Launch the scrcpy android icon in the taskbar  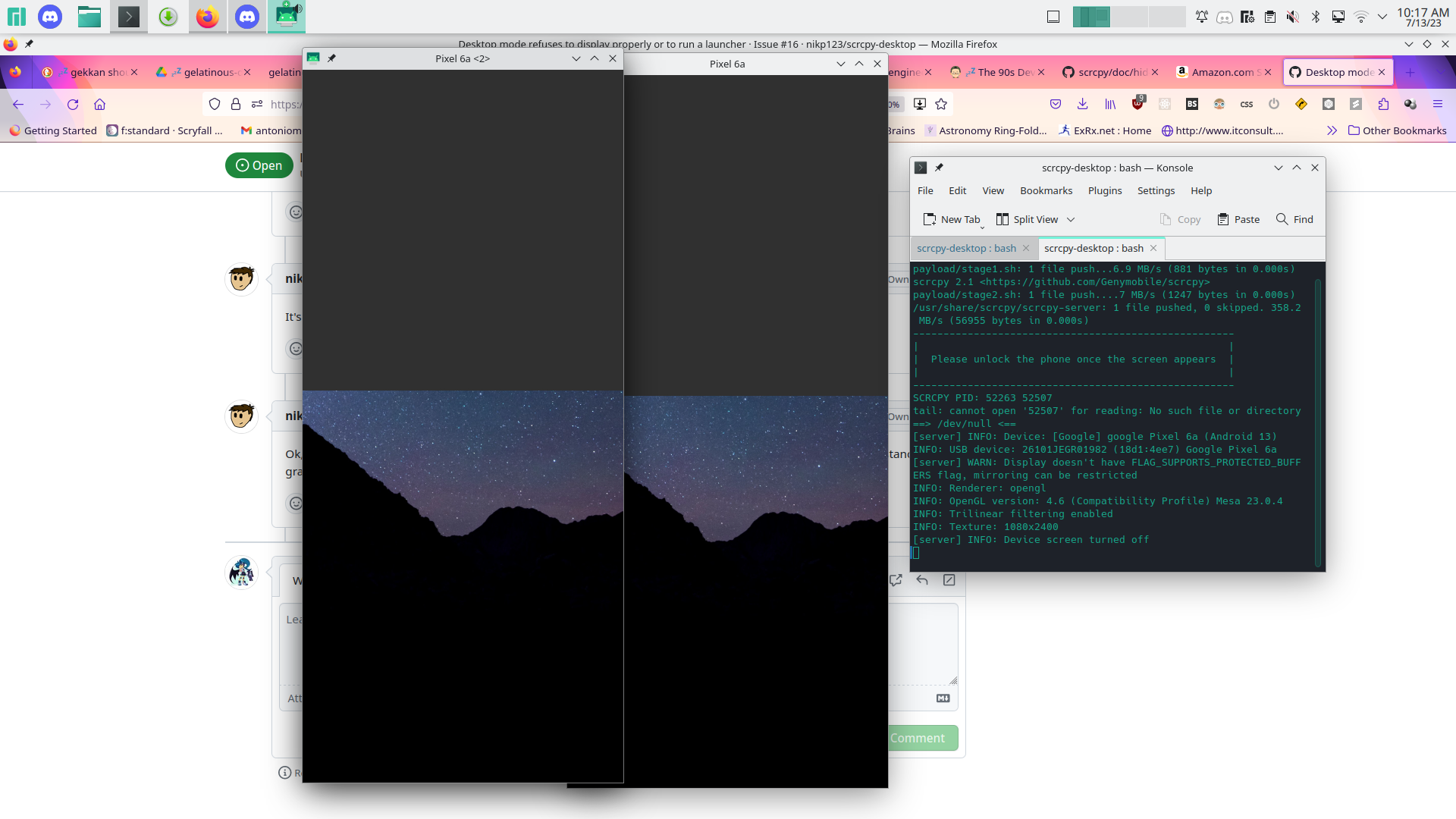[287, 16]
